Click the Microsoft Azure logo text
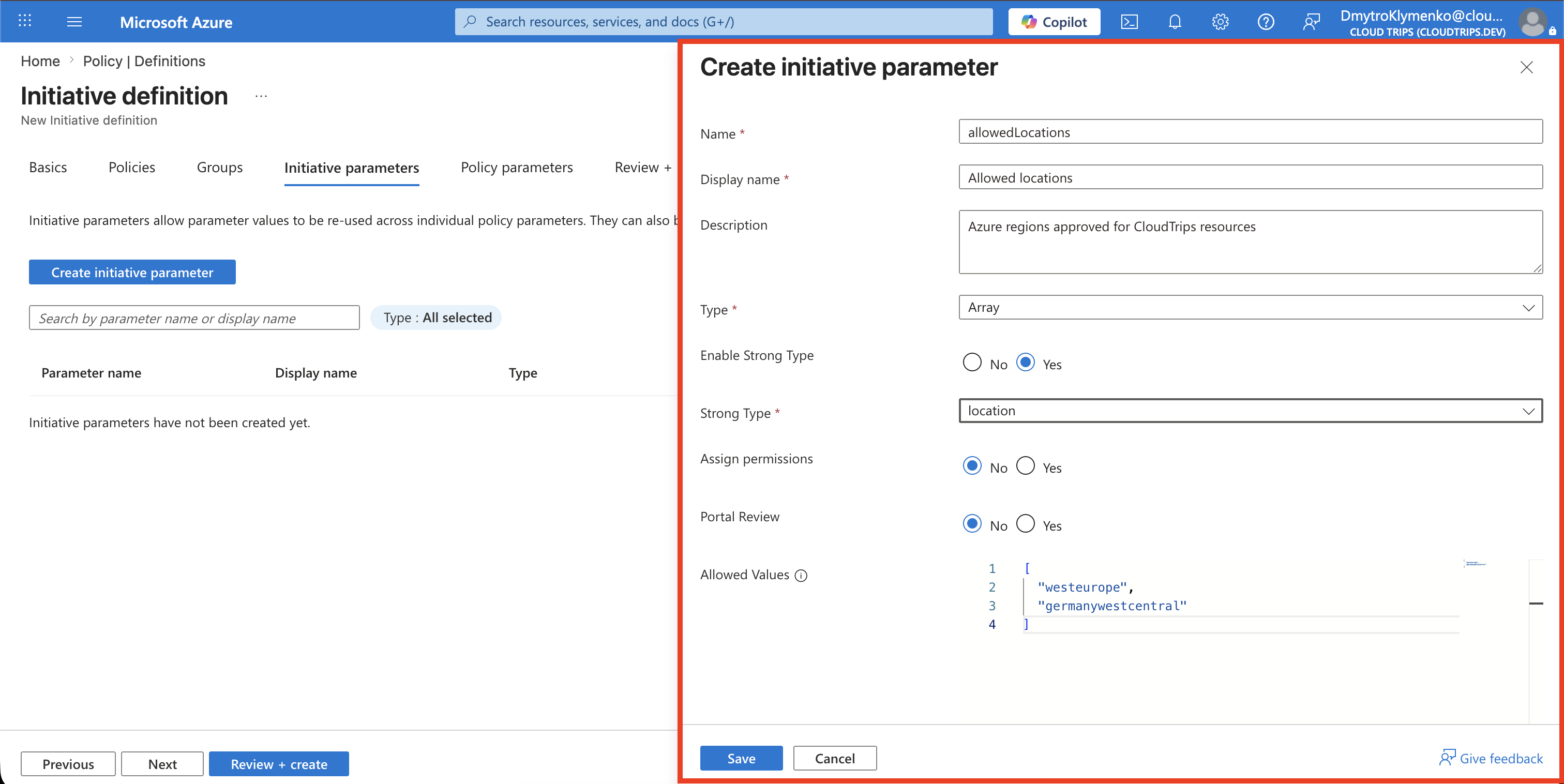The width and height of the screenshot is (1564, 784). tap(176, 22)
